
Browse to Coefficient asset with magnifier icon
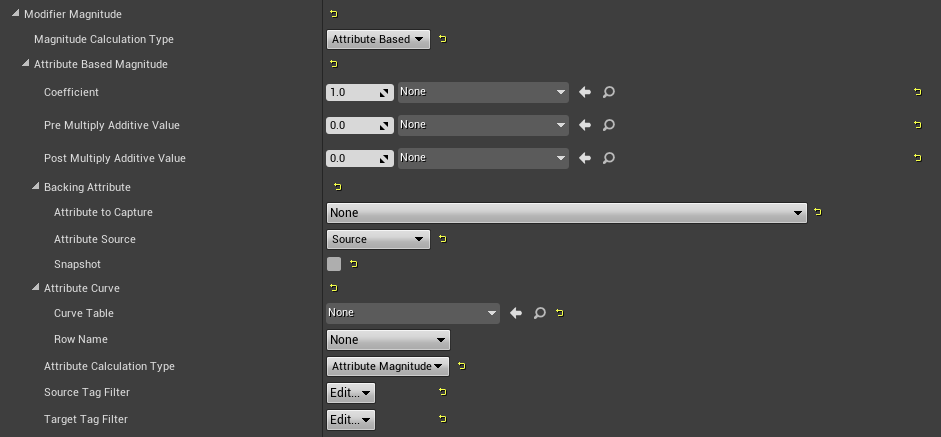(x=609, y=92)
